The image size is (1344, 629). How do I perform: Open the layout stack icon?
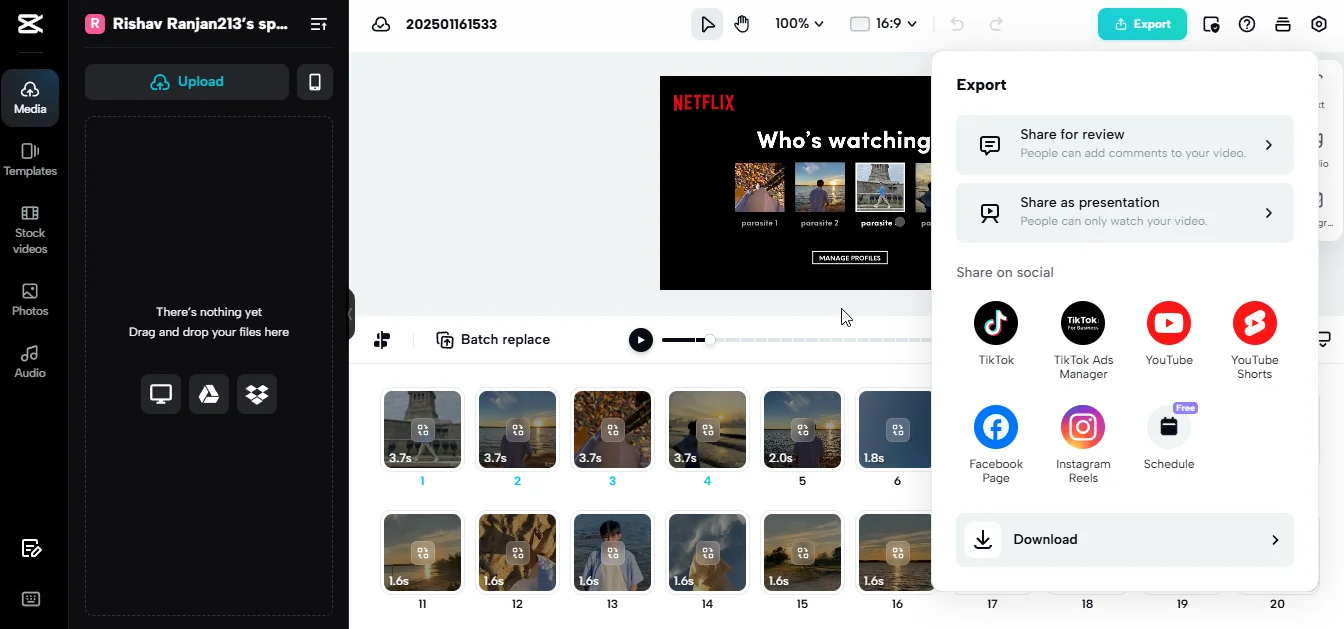click(1283, 24)
